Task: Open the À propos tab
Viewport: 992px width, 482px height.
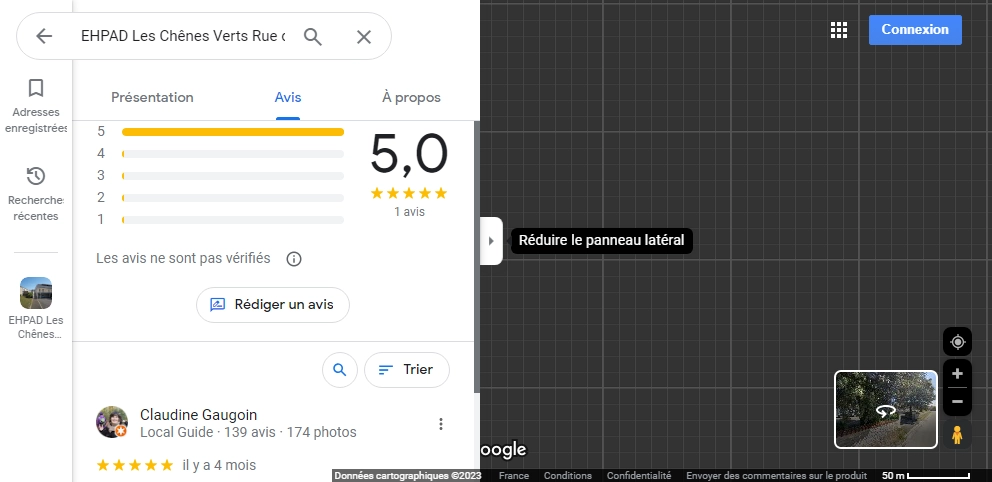Action: pyautogui.click(x=411, y=97)
